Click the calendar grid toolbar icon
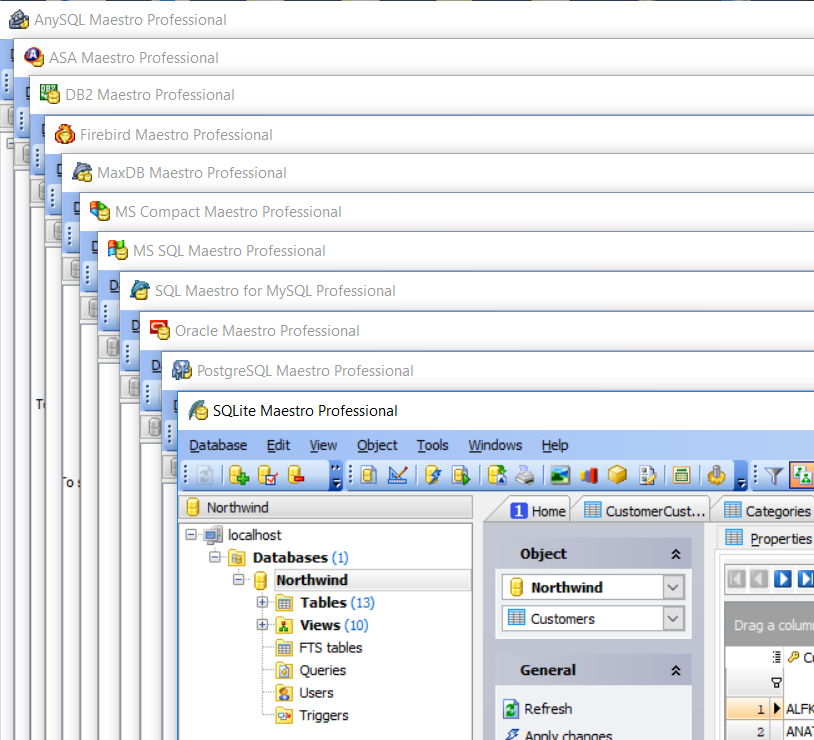The height and width of the screenshot is (740, 814). [x=681, y=475]
